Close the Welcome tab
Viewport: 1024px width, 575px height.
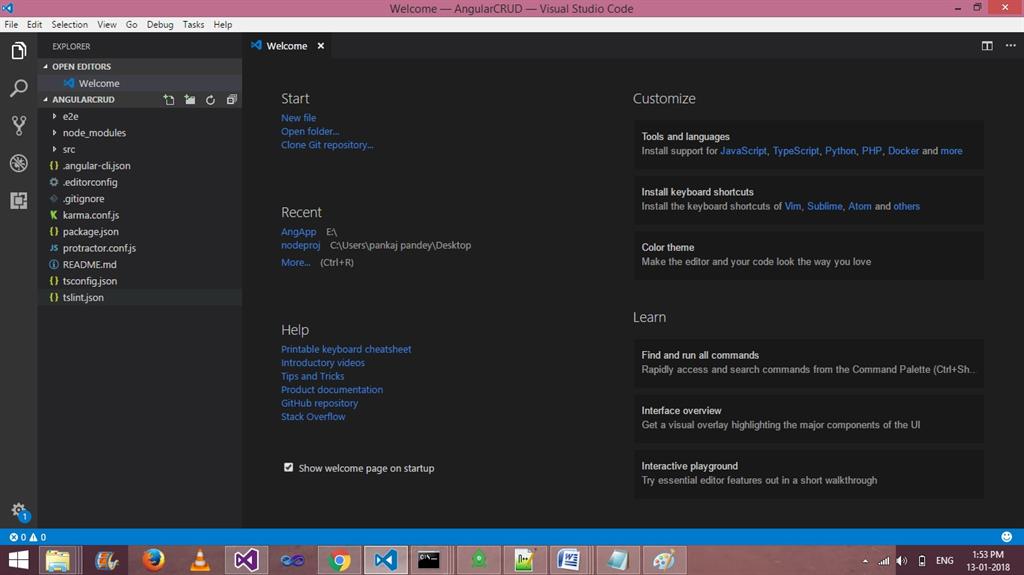pyautogui.click(x=321, y=46)
